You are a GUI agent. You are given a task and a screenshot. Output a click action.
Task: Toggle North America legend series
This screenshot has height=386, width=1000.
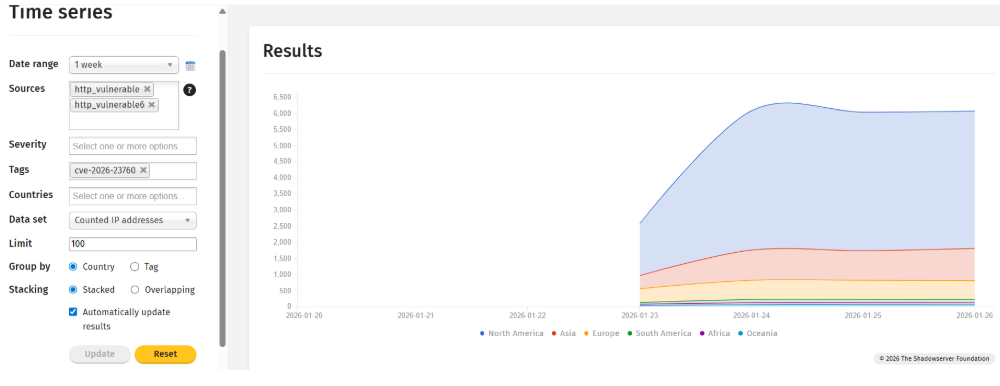(511, 334)
